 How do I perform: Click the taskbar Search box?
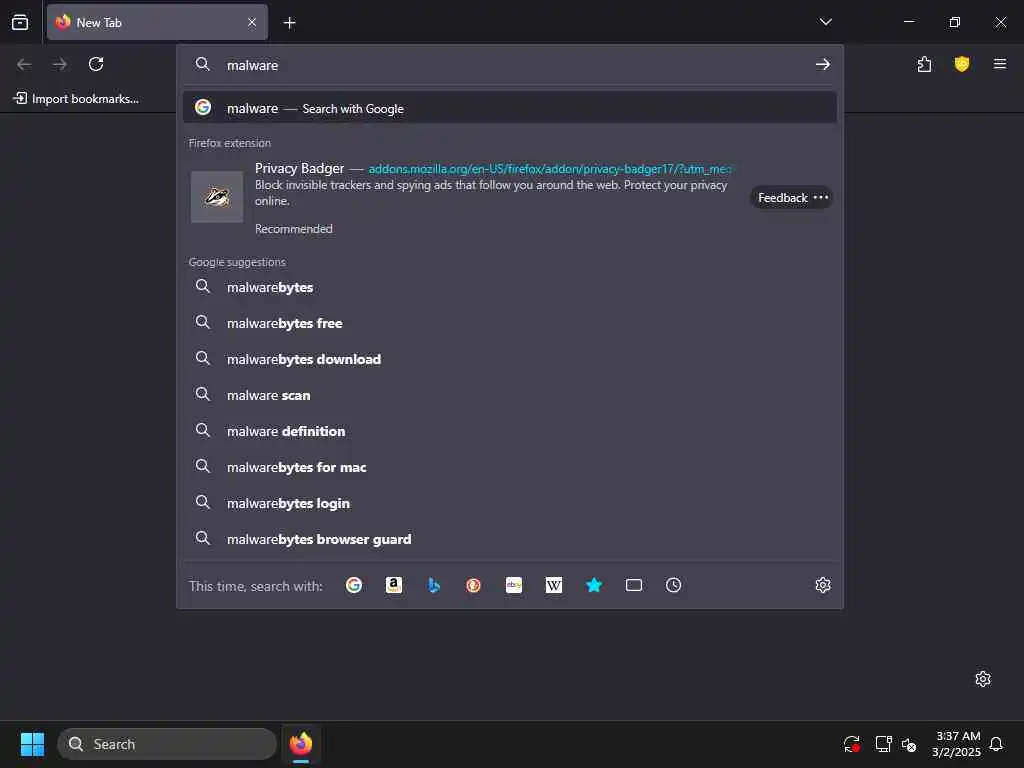(167, 744)
